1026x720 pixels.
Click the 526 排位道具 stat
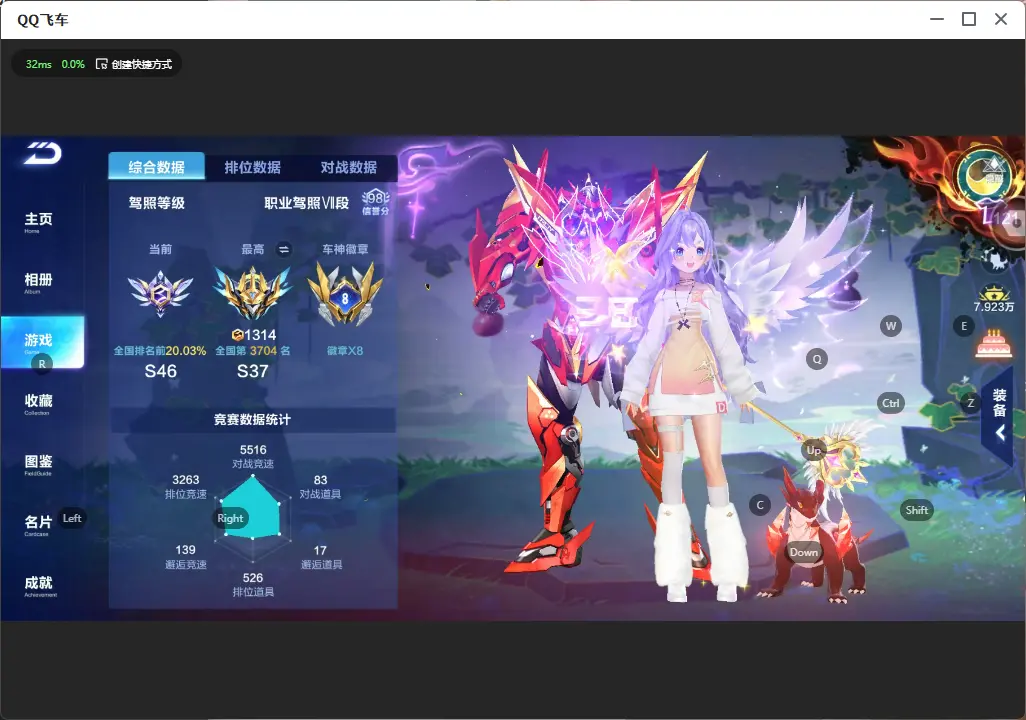point(253,585)
